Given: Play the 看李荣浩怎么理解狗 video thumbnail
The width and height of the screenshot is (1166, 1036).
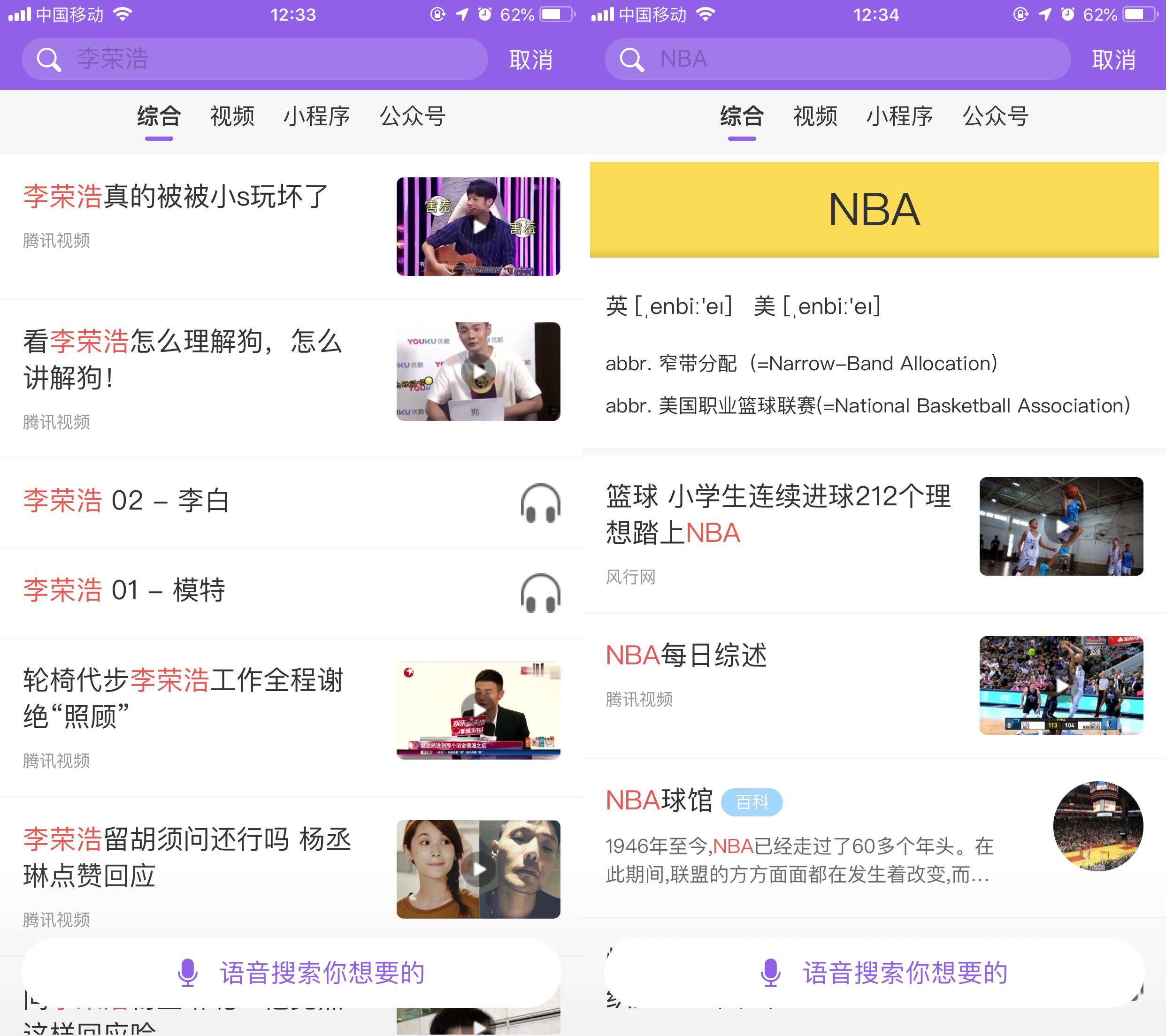Looking at the screenshot, I should coord(478,371).
